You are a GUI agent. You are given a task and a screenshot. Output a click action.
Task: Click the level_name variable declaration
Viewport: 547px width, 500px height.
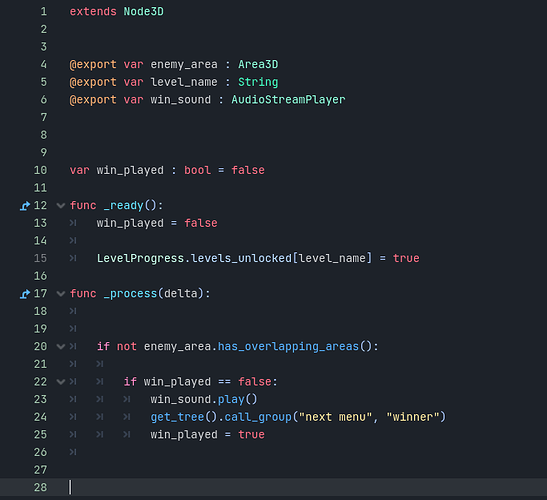point(184,82)
